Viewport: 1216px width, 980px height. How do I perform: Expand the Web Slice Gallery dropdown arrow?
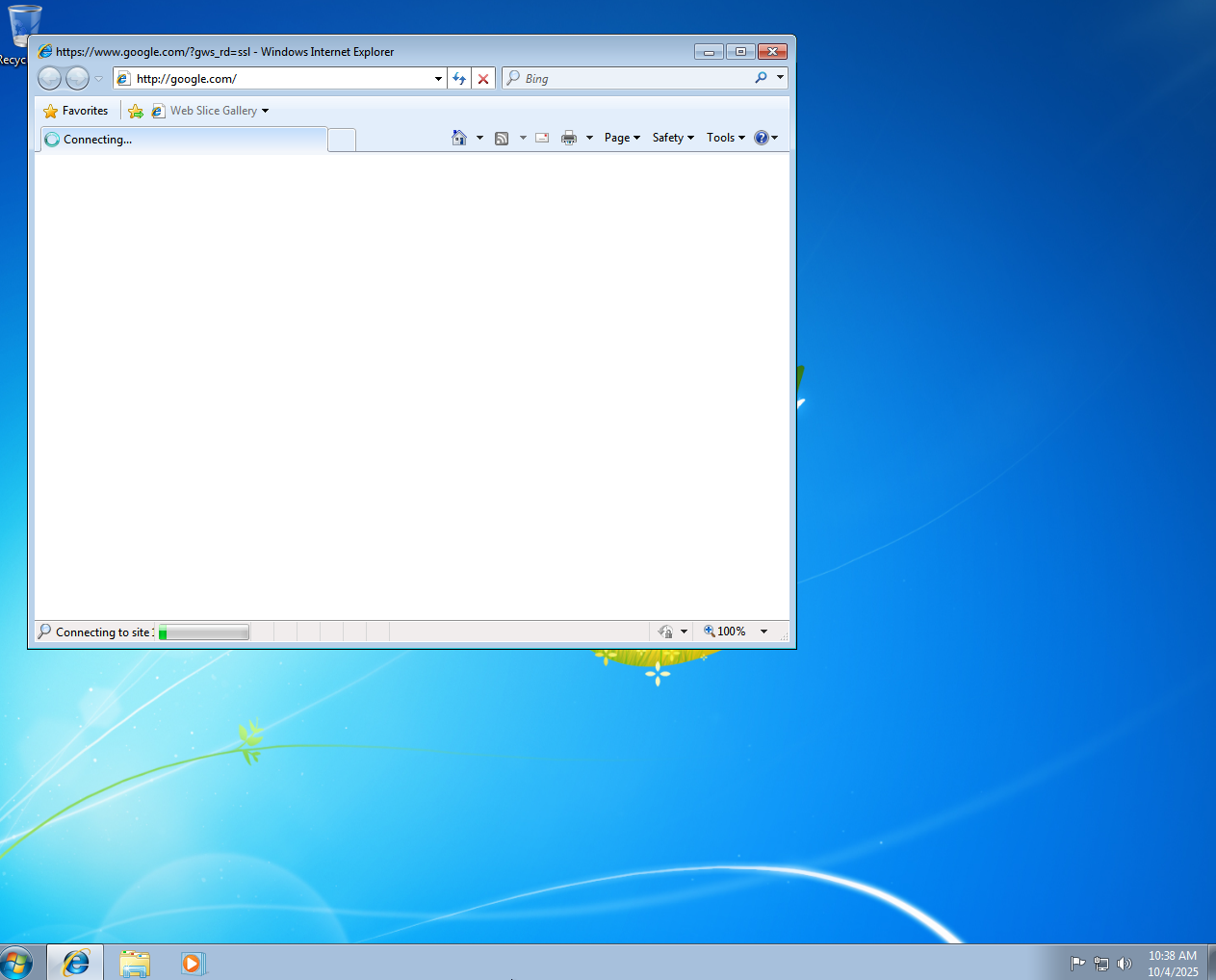[x=265, y=111]
